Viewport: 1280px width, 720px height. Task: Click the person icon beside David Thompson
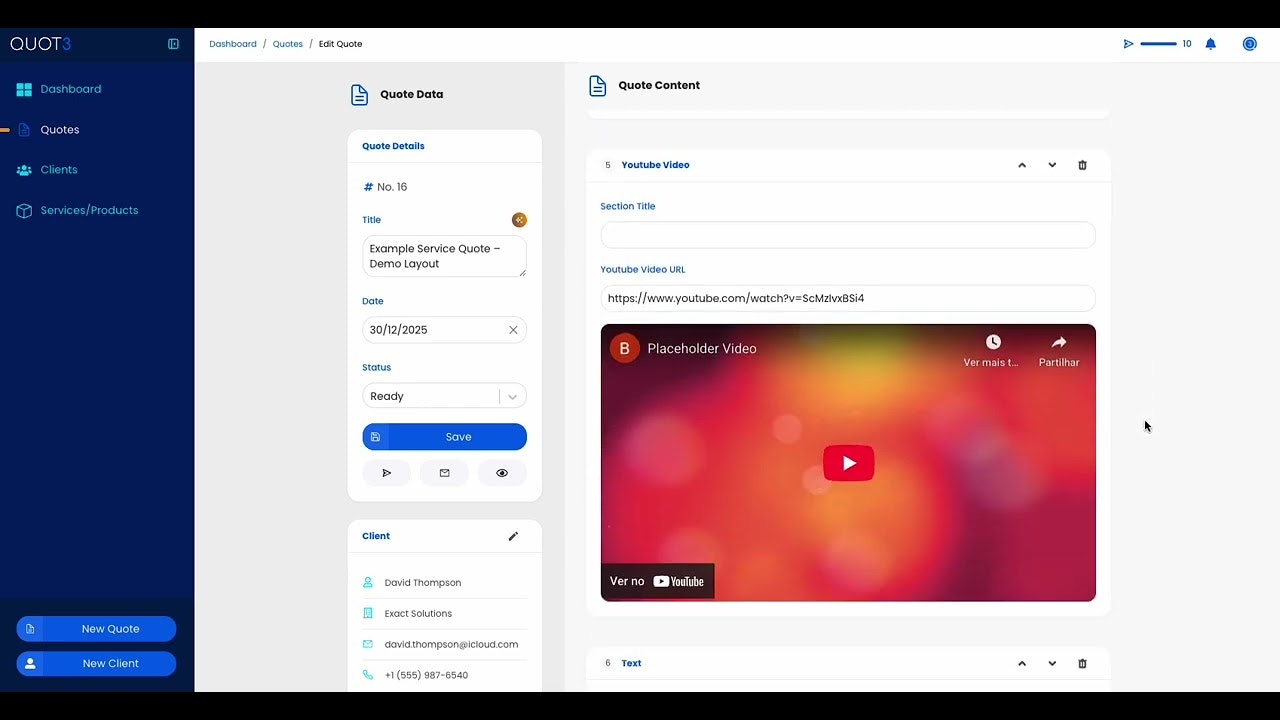(x=368, y=582)
